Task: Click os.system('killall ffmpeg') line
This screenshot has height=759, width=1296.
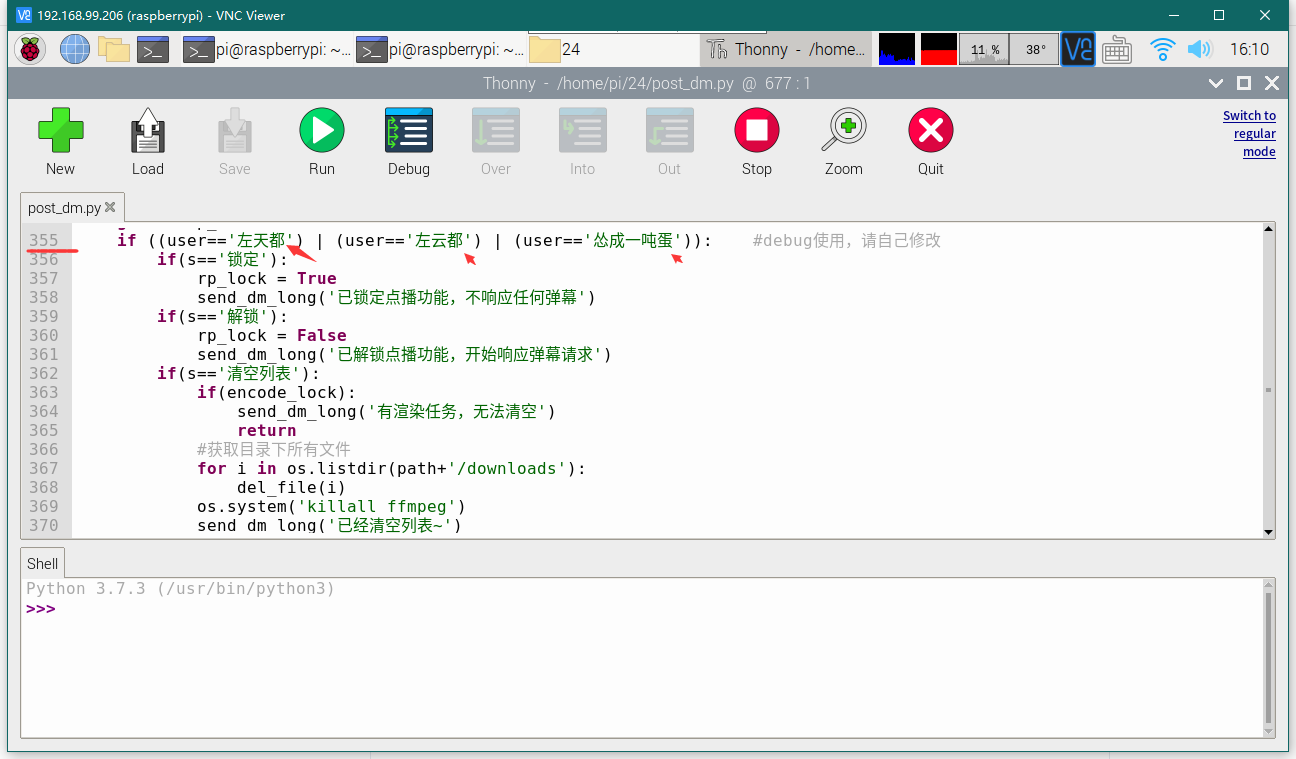Action: tap(331, 506)
